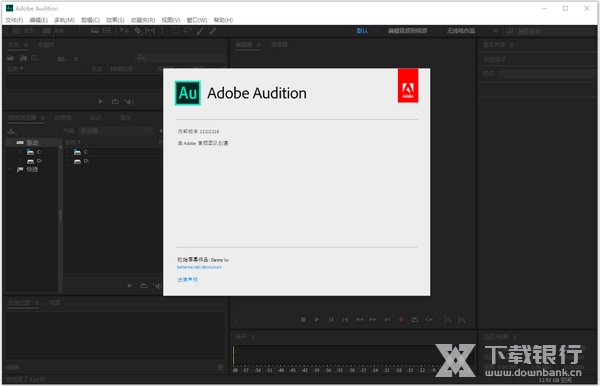Open the 收藏夹(R) menu

[143, 20]
